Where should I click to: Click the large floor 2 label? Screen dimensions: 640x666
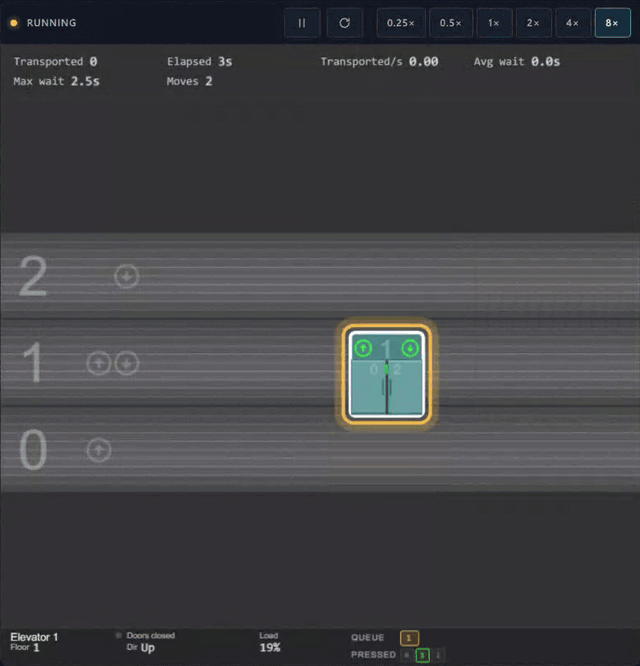(x=33, y=276)
